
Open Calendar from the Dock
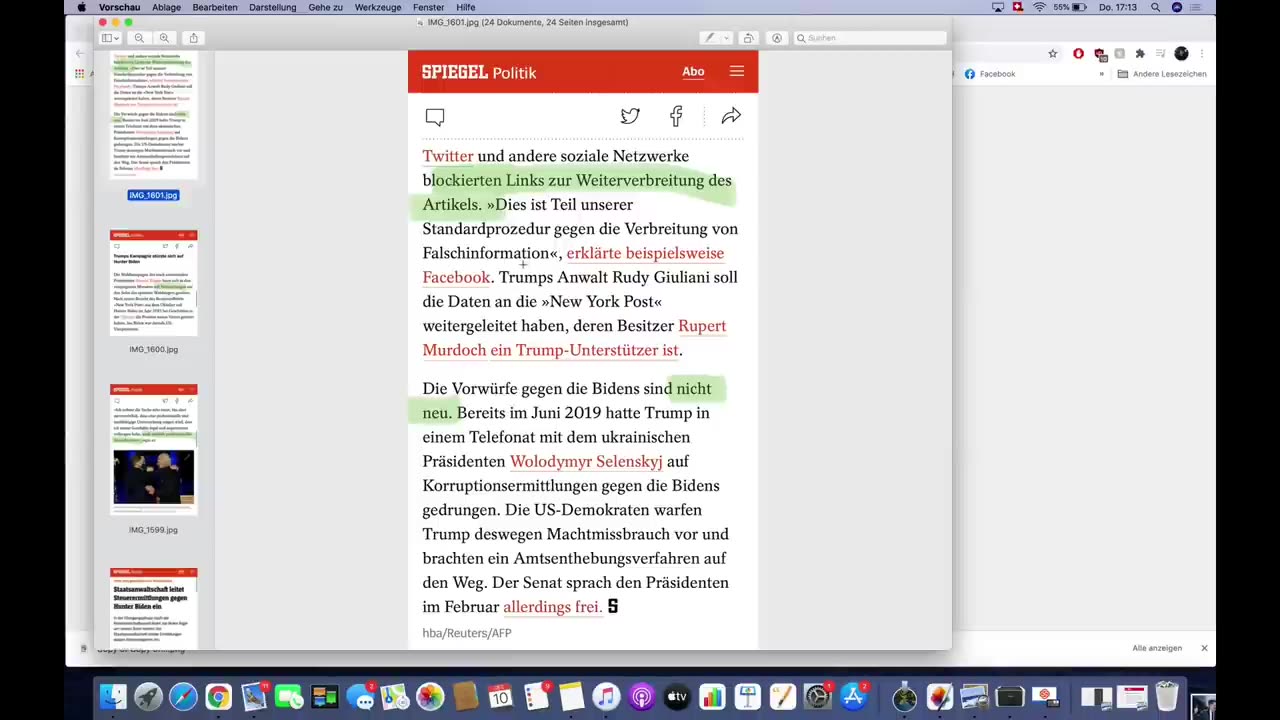click(x=500, y=697)
